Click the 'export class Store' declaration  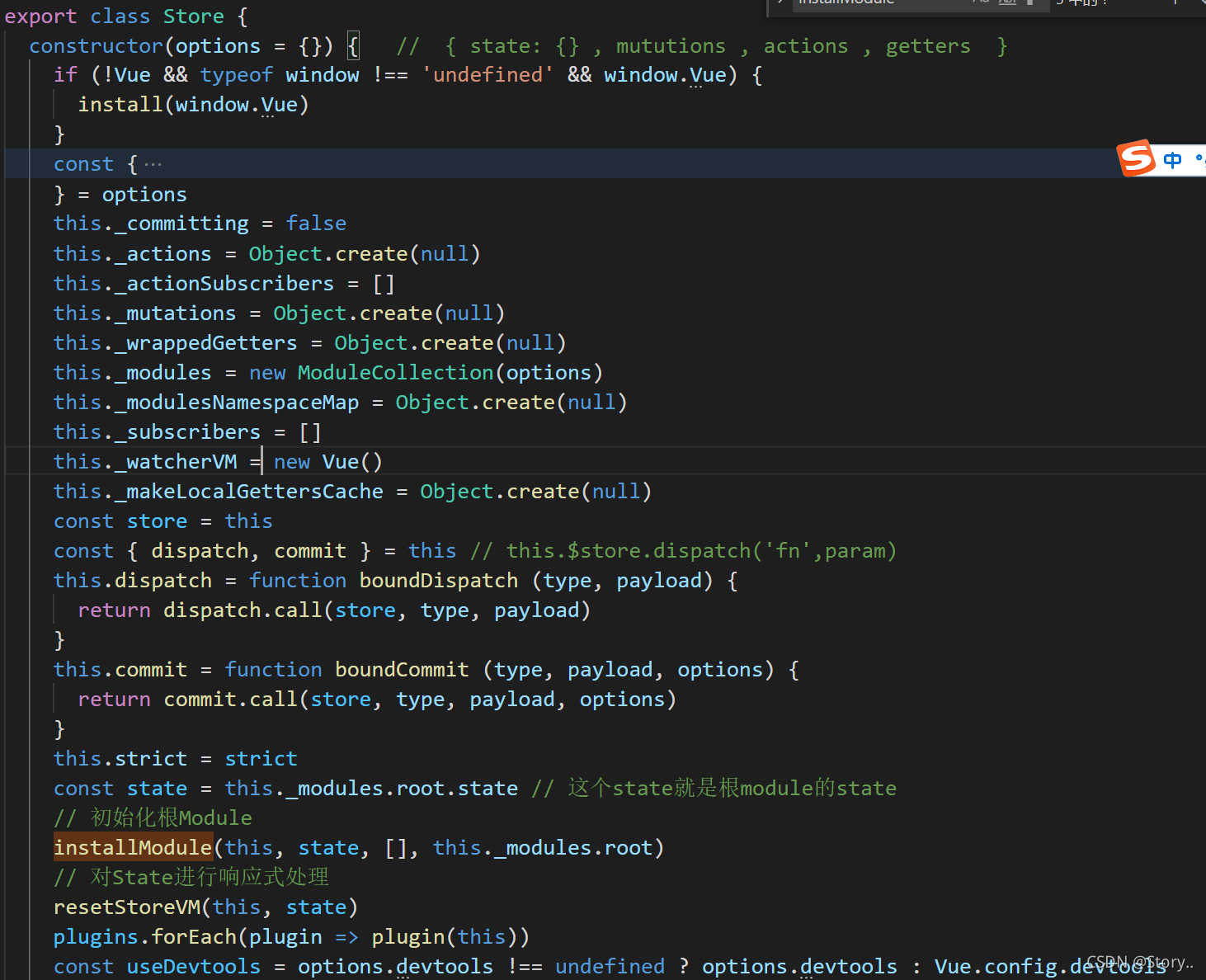126,16
